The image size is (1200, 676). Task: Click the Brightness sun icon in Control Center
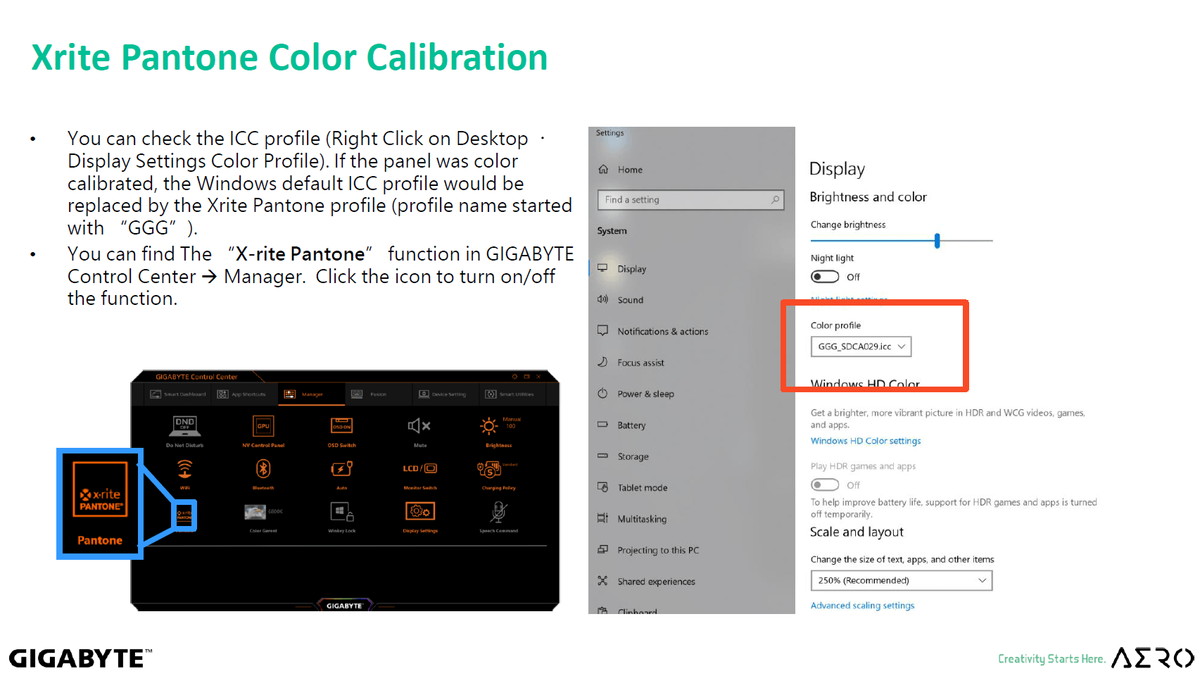[x=489, y=425]
